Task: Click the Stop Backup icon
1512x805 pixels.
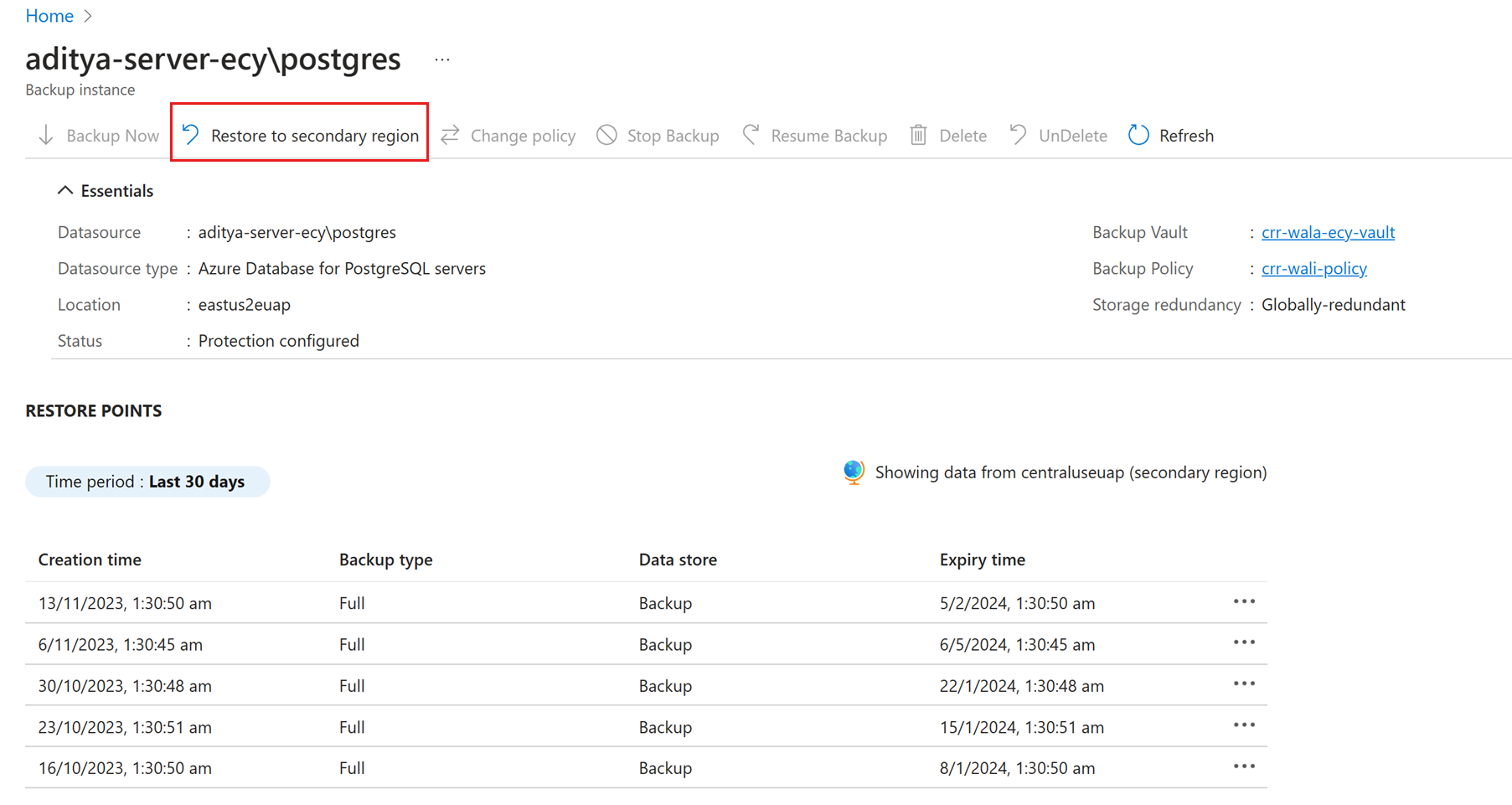Action: click(606, 135)
